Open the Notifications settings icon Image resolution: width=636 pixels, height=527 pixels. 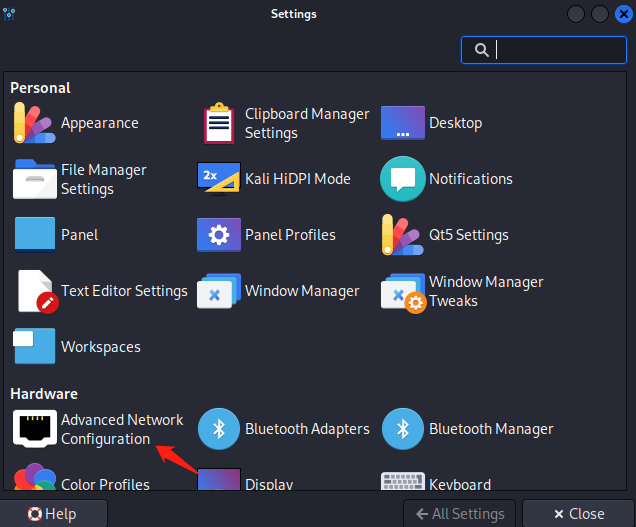403,179
